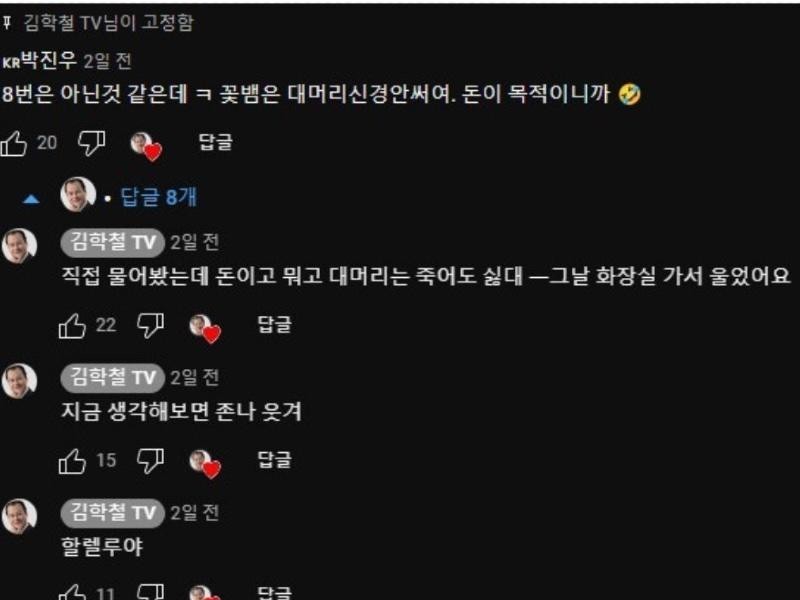Screen dimensions: 800x600
Task: Click the avatar next to 할렐루야 reply
Action: click(19, 516)
